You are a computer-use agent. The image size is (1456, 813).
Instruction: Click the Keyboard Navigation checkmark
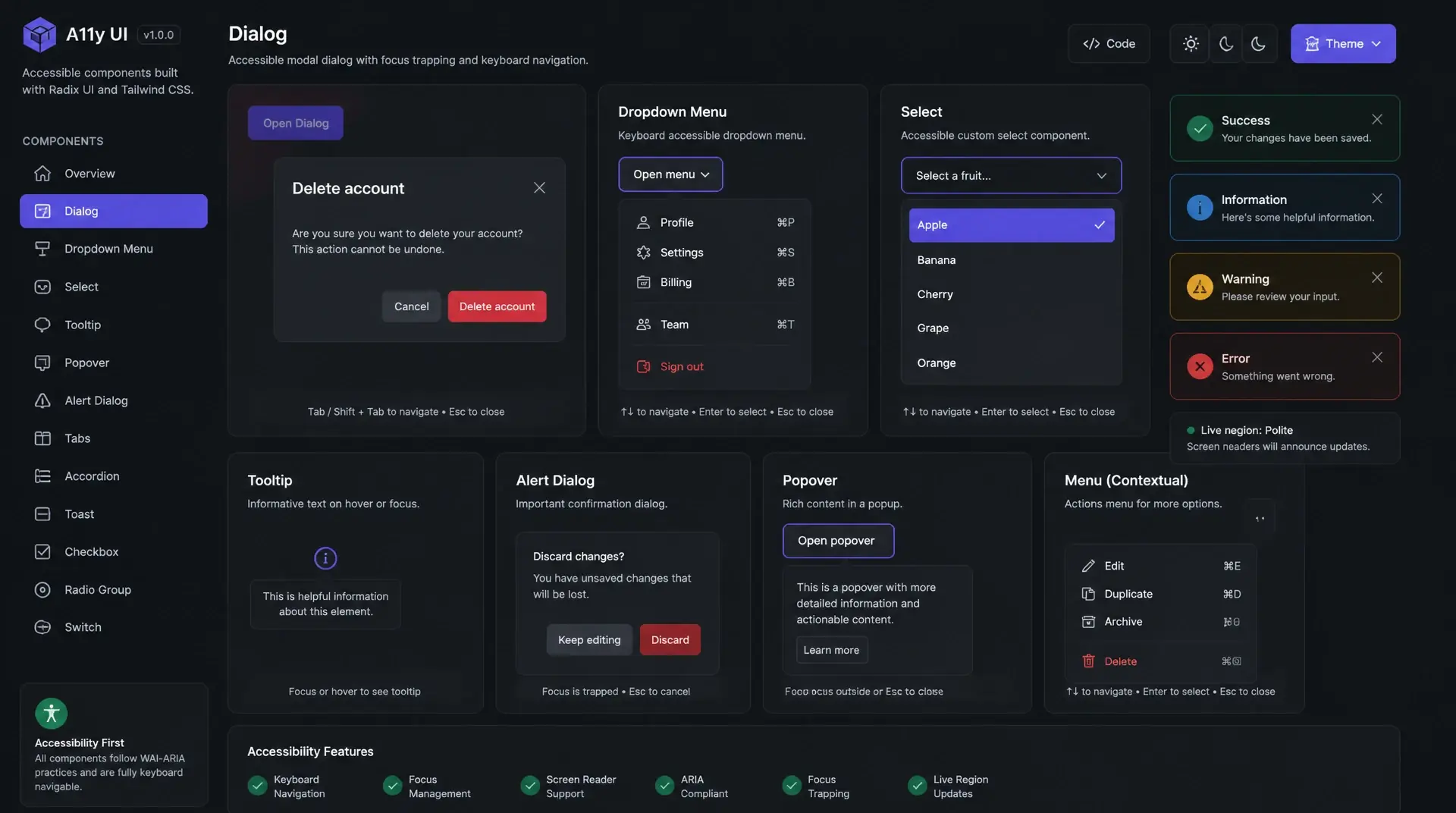coord(257,786)
